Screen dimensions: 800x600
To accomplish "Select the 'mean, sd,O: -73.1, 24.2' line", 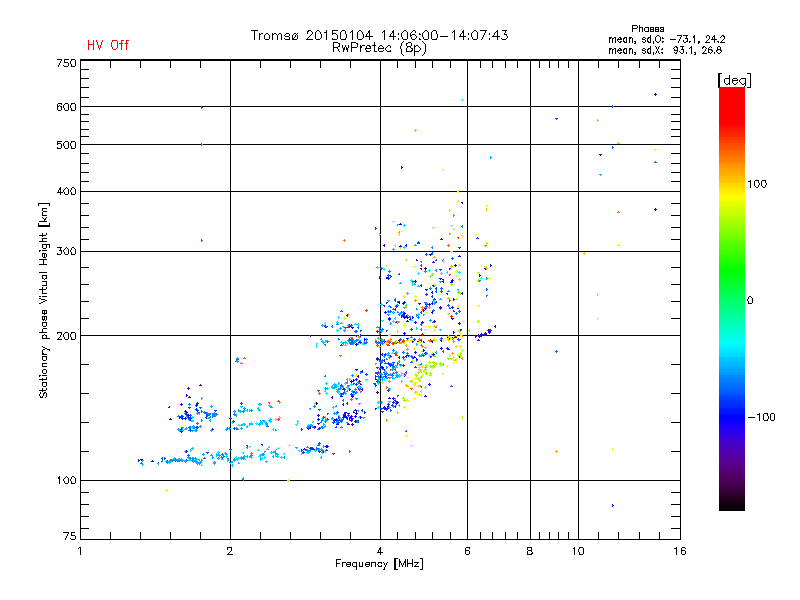I will [x=666, y=39].
